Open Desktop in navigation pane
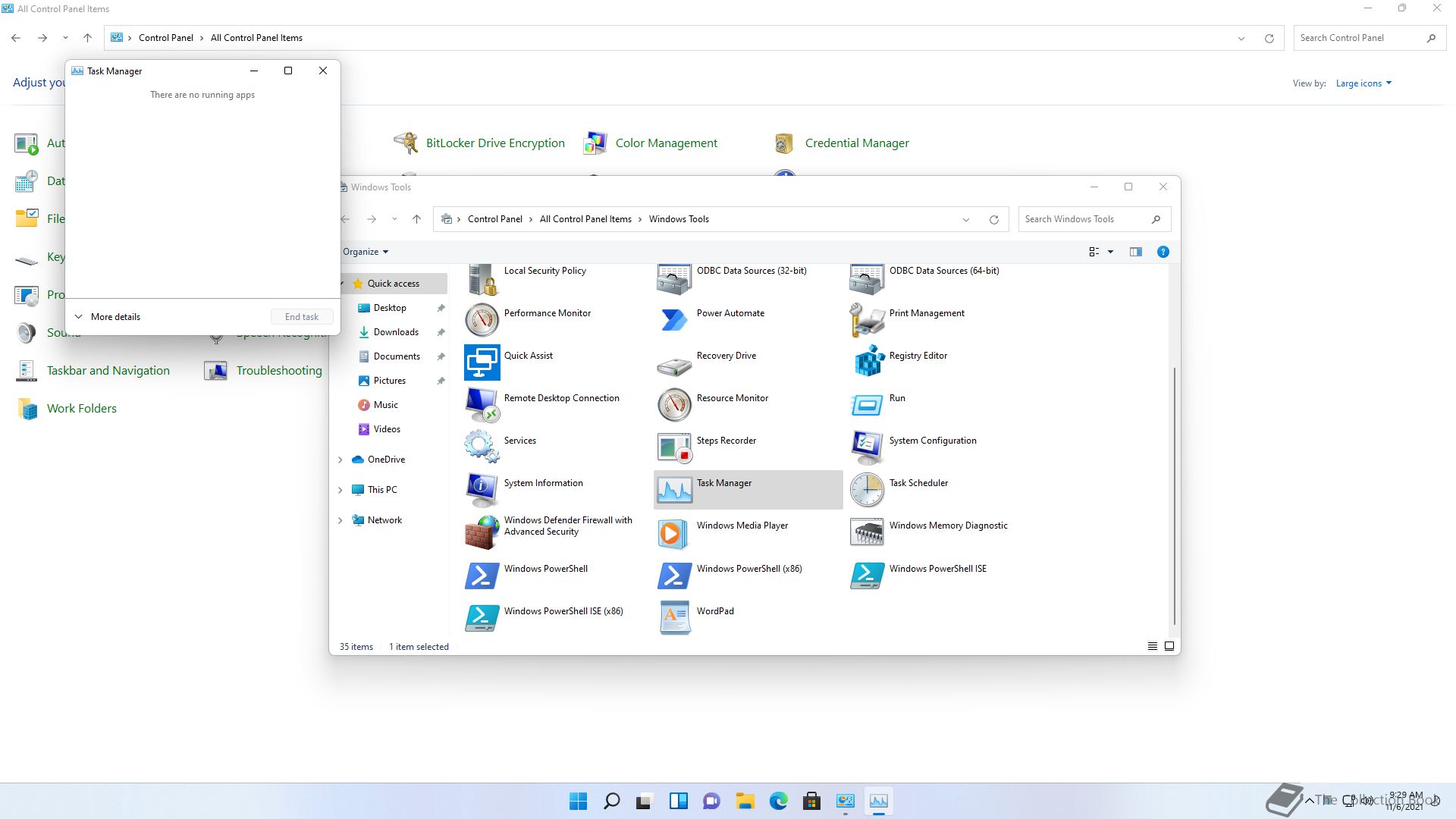This screenshot has width=1456, height=819. [x=390, y=308]
